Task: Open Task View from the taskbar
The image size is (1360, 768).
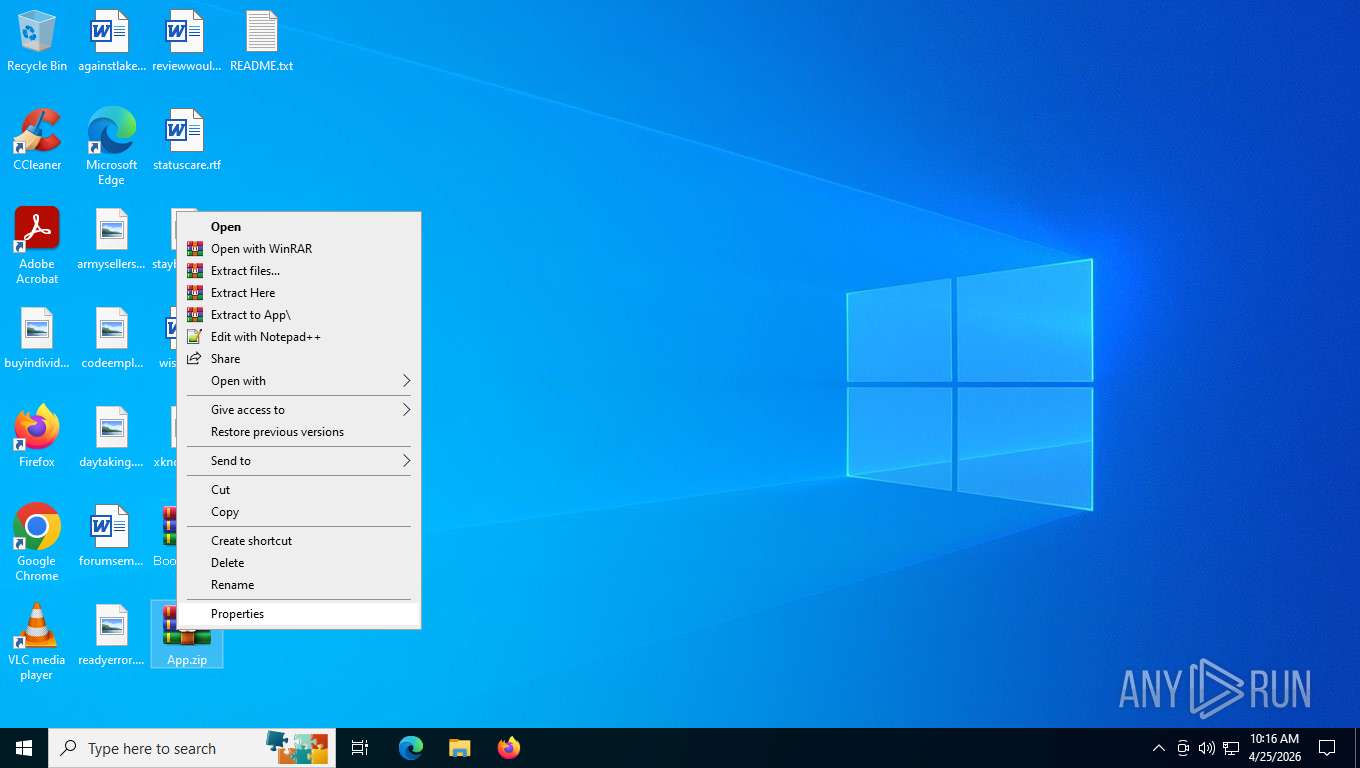Action: 360,748
